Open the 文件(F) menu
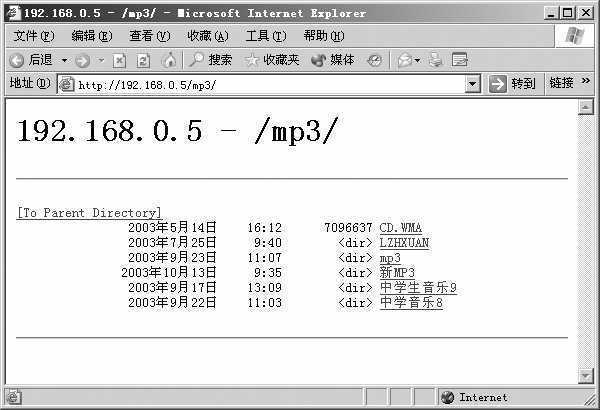 click(x=33, y=36)
